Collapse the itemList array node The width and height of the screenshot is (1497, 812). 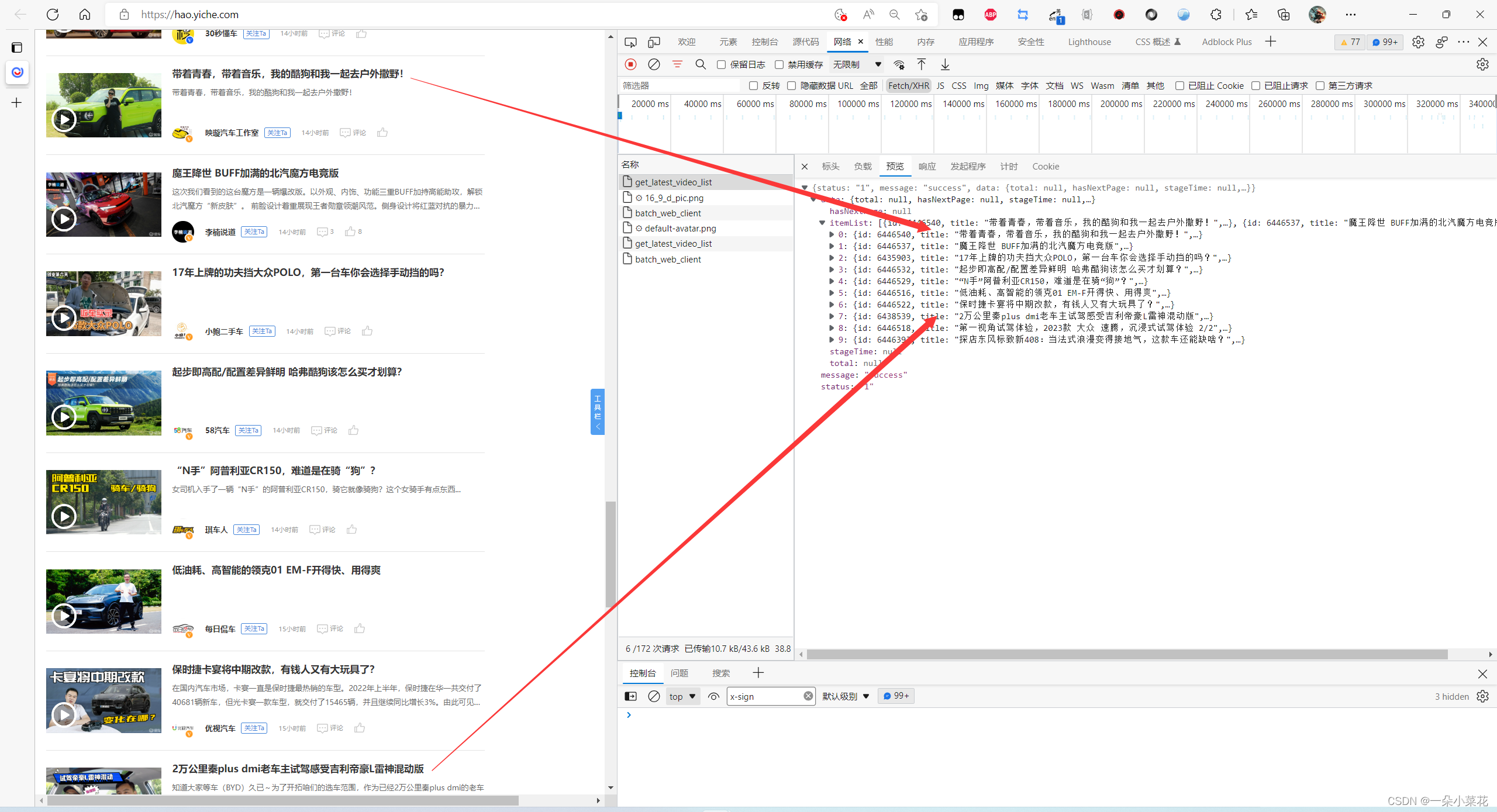[x=822, y=223]
